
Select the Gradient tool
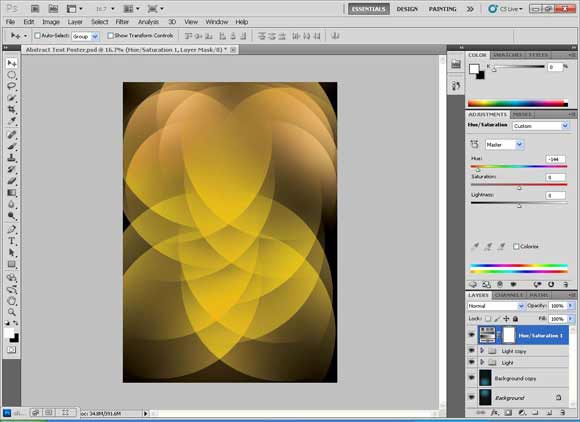(12, 193)
